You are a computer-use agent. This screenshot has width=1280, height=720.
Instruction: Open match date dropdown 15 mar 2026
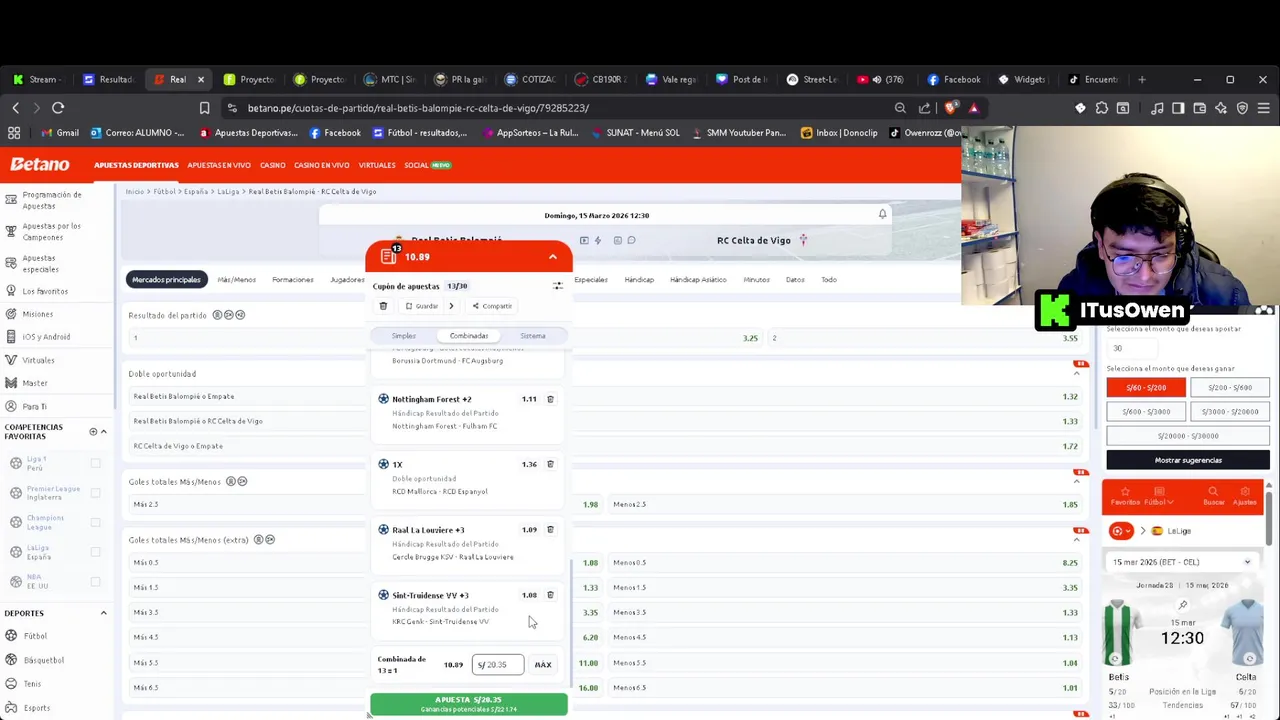pos(1182,562)
